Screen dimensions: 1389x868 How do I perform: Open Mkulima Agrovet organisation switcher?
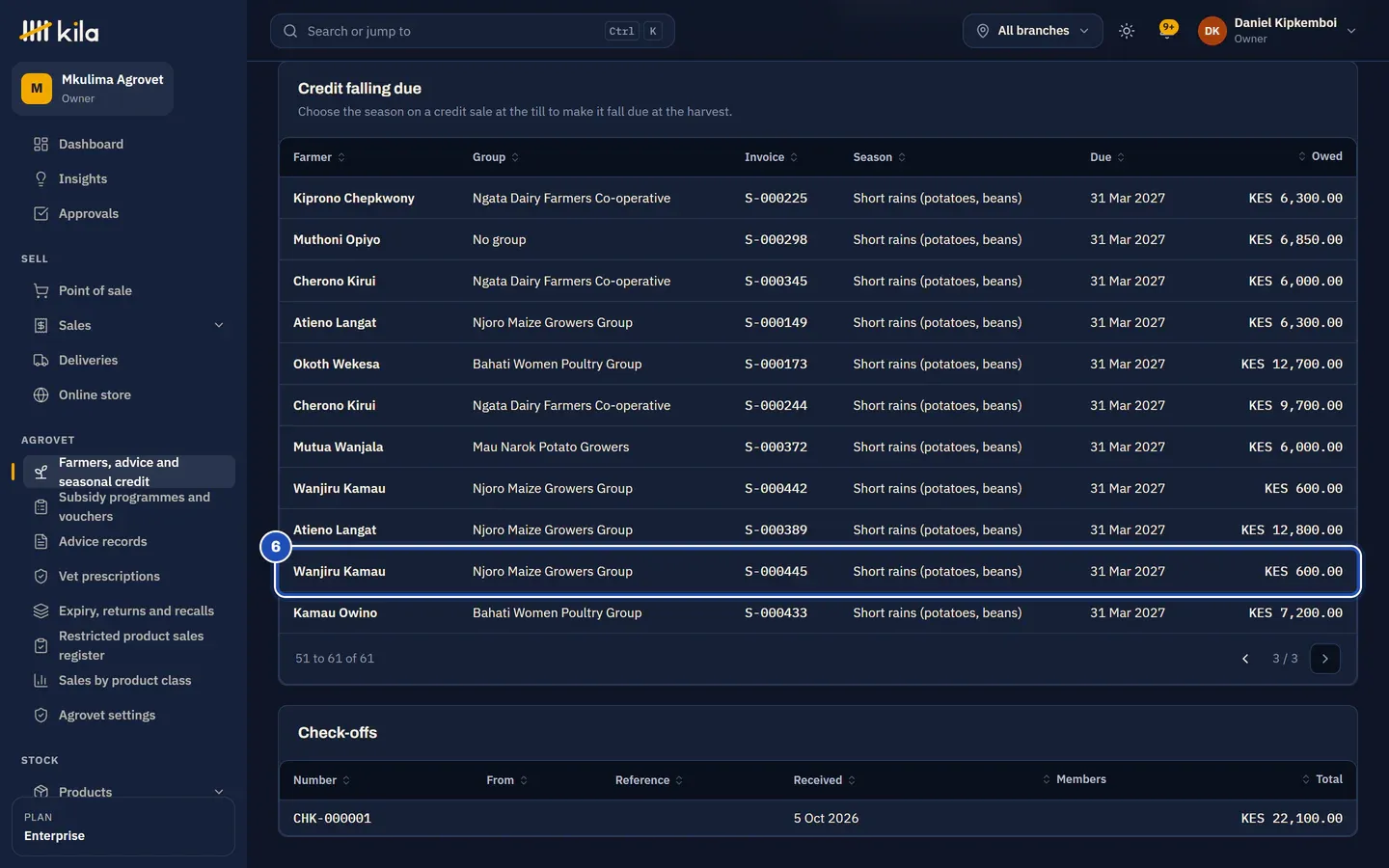pos(93,89)
